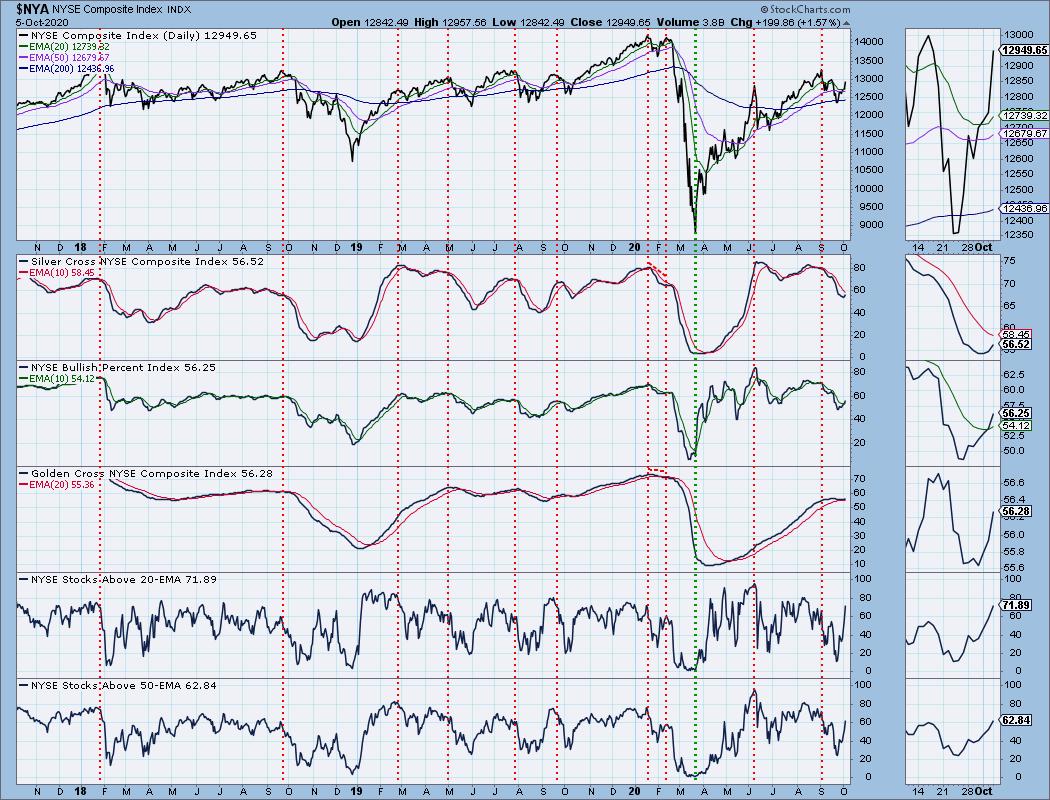The image size is (1050, 800).
Task: Click the Open 12842.49 value
Action: click(x=370, y=22)
